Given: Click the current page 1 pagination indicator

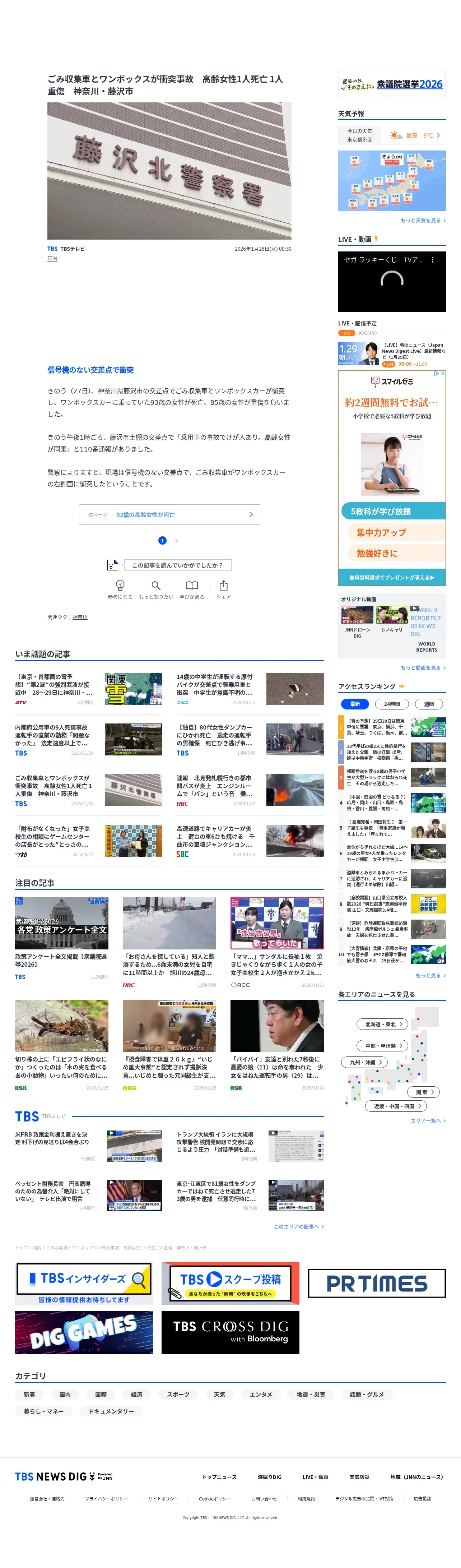Looking at the screenshot, I should [x=162, y=541].
